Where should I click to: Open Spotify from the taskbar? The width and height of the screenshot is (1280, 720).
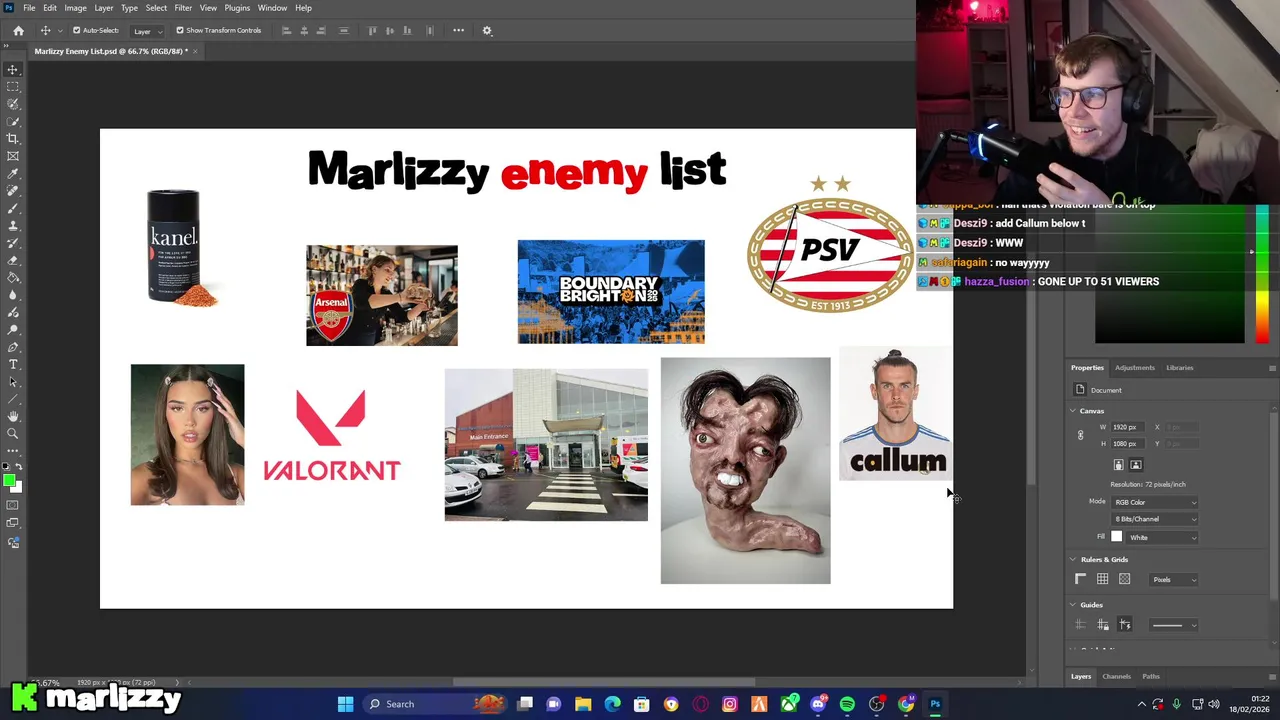pyautogui.click(x=847, y=704)
